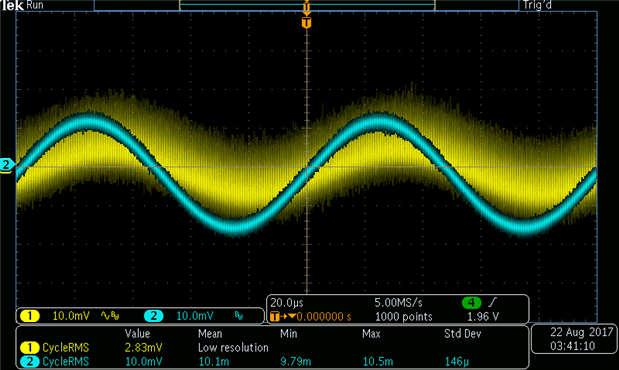
Task: Click the Trig'd status indicator
Action: [x=537, y=5]
